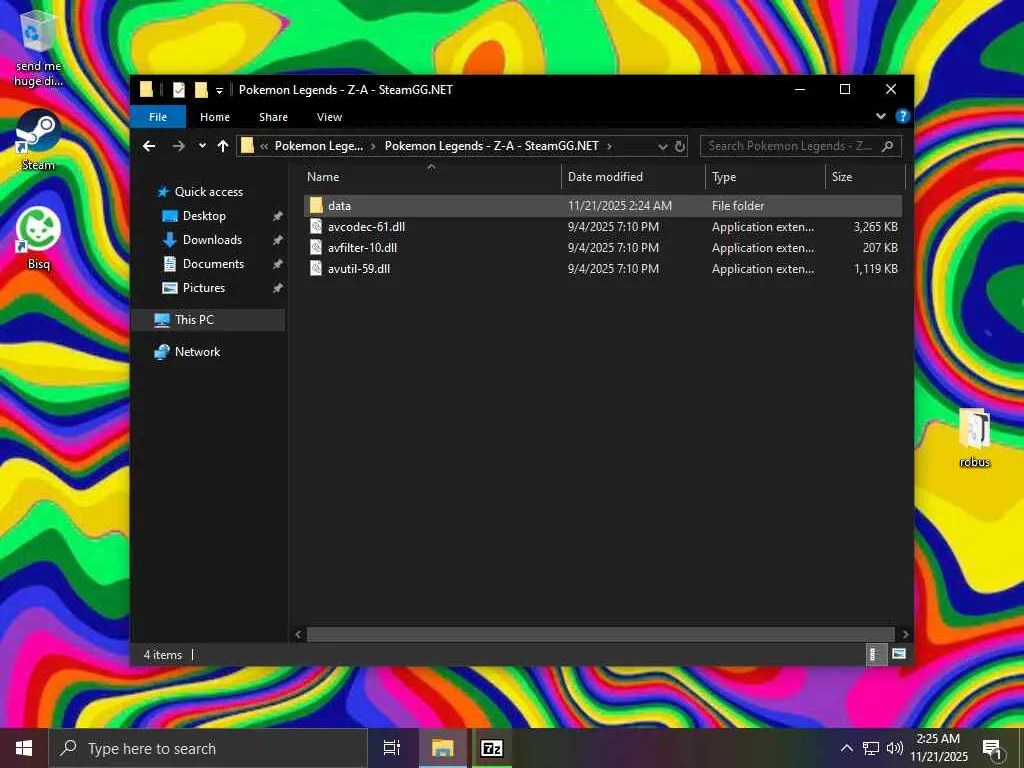The height and width of the screenshot is (768, 1024).
Task: Click the pin icon beside Downloads
Action: pyautogui.click(x=278, y=240)
